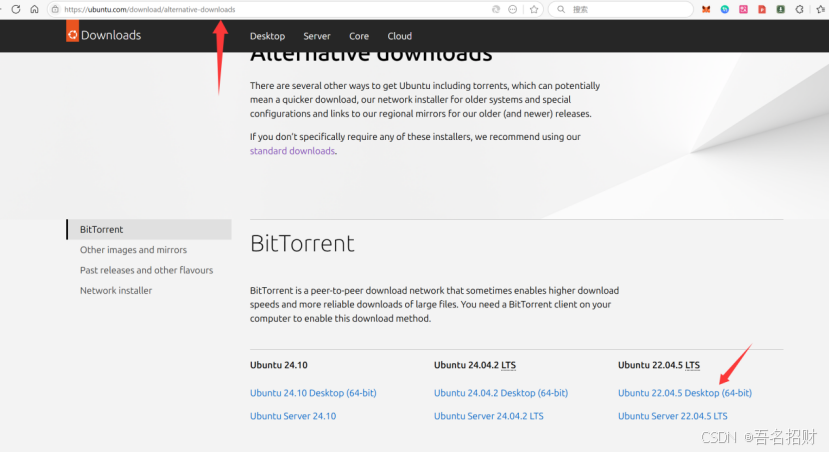The image size is (829, 453).
Task: Download Ubuntu 24.10 Desktop (64-bit) torrent
Action: point(313,393)
